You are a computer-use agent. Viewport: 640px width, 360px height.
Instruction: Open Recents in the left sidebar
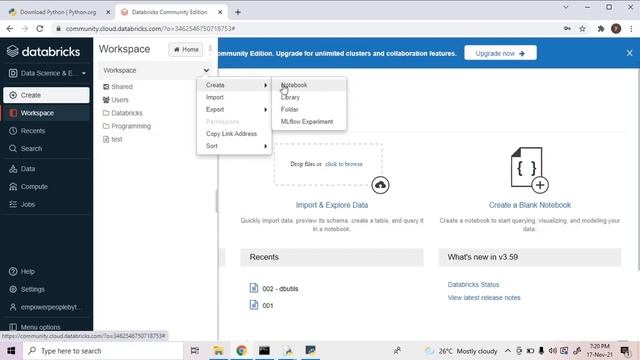[46, 131]
